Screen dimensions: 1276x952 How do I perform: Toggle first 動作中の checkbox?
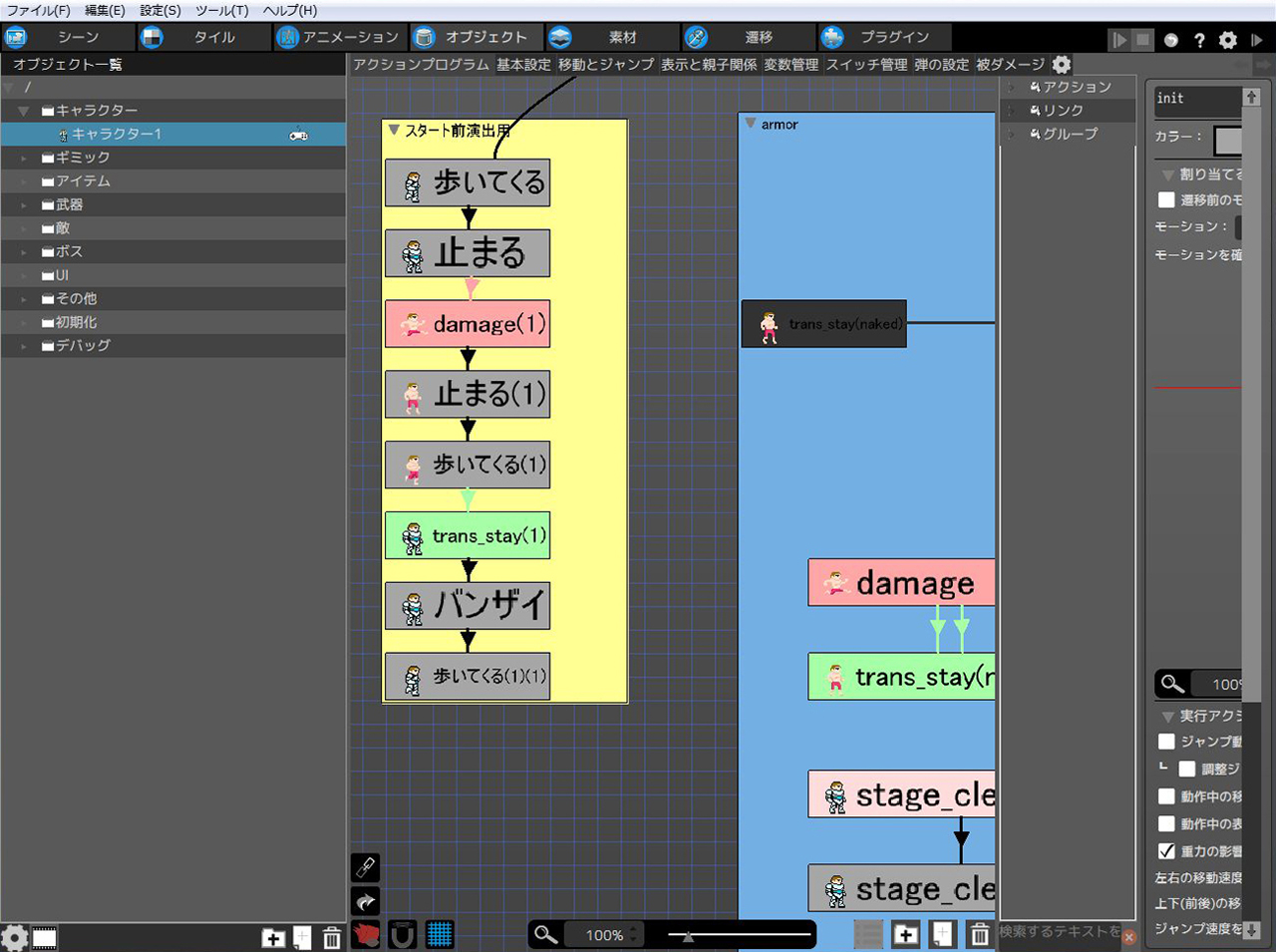[1166, 796]
